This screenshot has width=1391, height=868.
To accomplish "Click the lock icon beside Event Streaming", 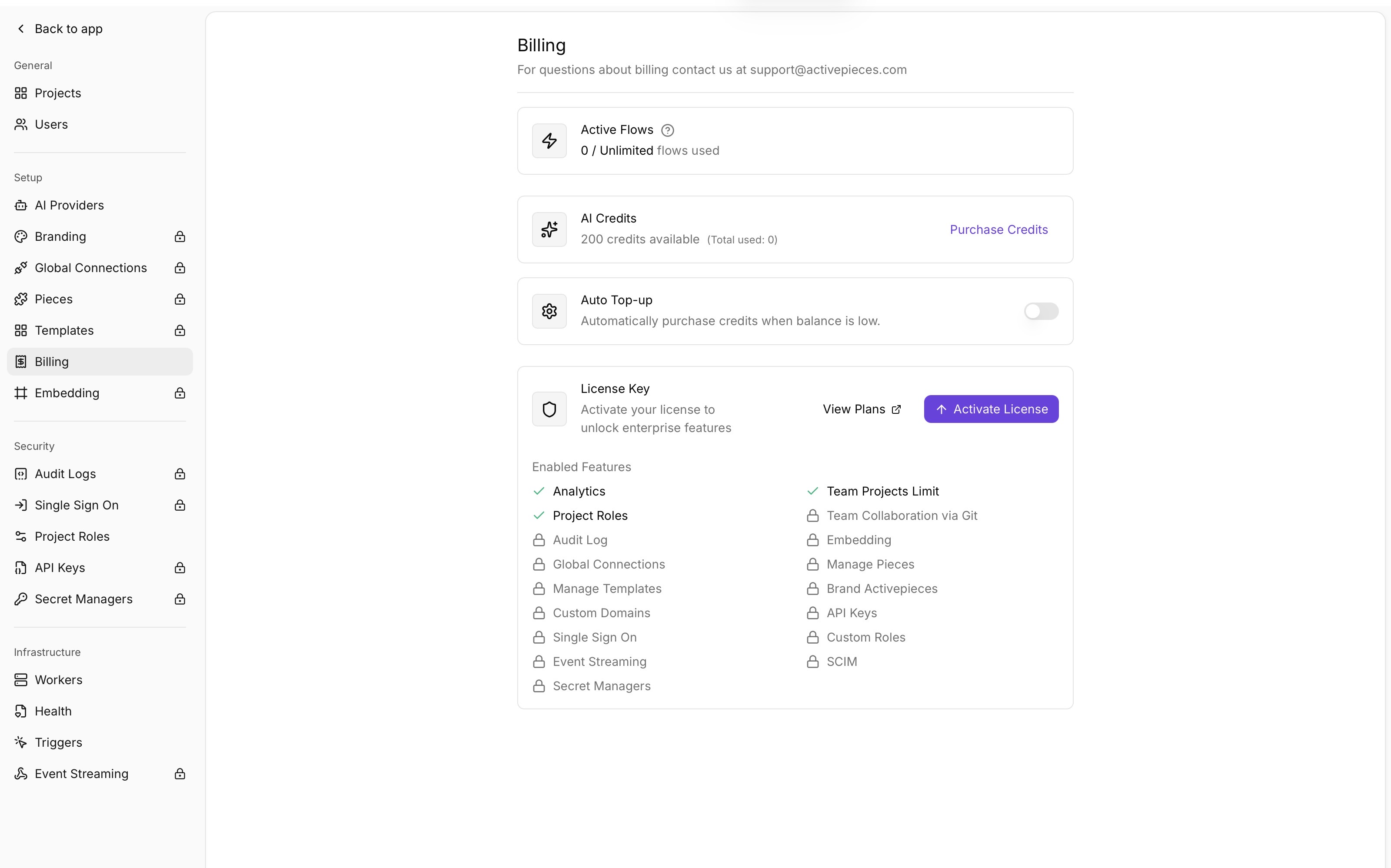I will 180,774.
